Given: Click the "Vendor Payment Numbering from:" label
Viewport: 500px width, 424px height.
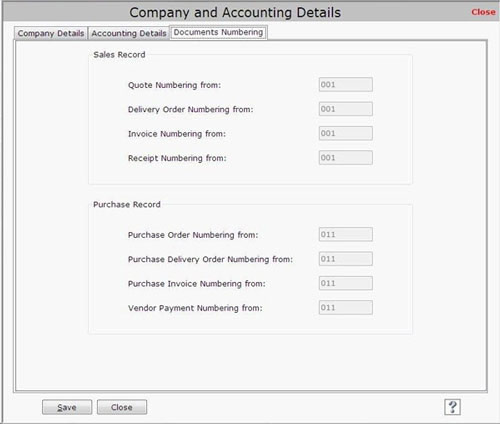Looking at the screenshot, I should 195,308.
